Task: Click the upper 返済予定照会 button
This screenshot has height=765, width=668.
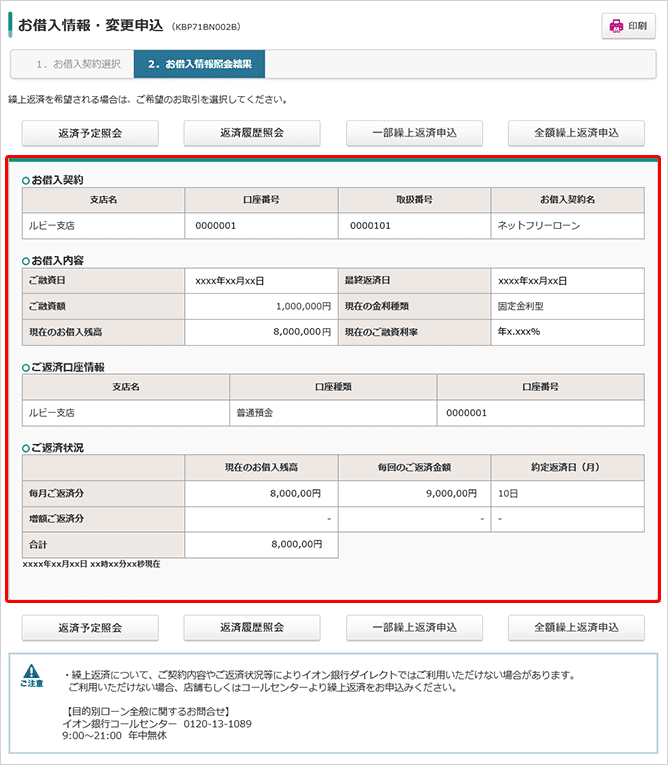Action: pyautogui.click(x=90, y=133)
